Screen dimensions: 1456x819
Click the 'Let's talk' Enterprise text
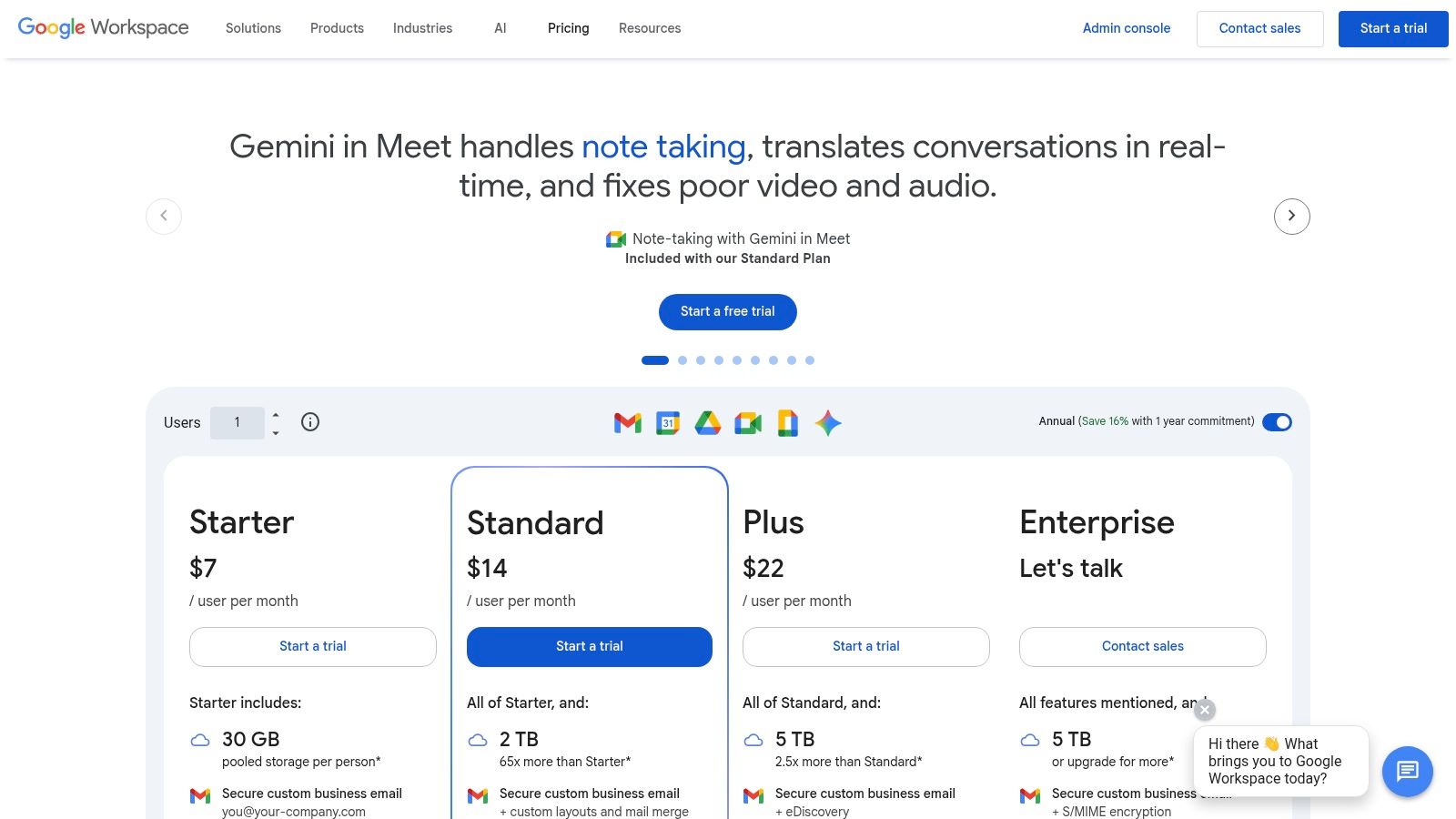[1071, 568]
